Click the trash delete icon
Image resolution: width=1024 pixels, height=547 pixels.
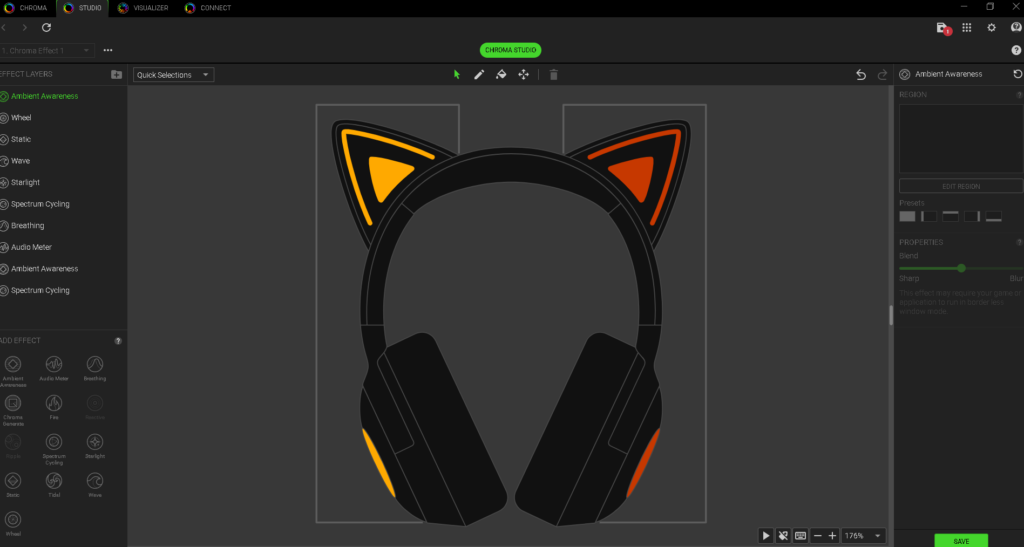[x=554, y=74]
